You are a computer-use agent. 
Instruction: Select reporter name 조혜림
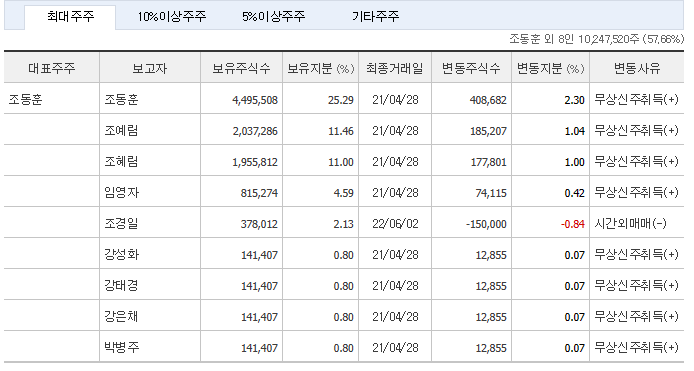pos(121,162)
